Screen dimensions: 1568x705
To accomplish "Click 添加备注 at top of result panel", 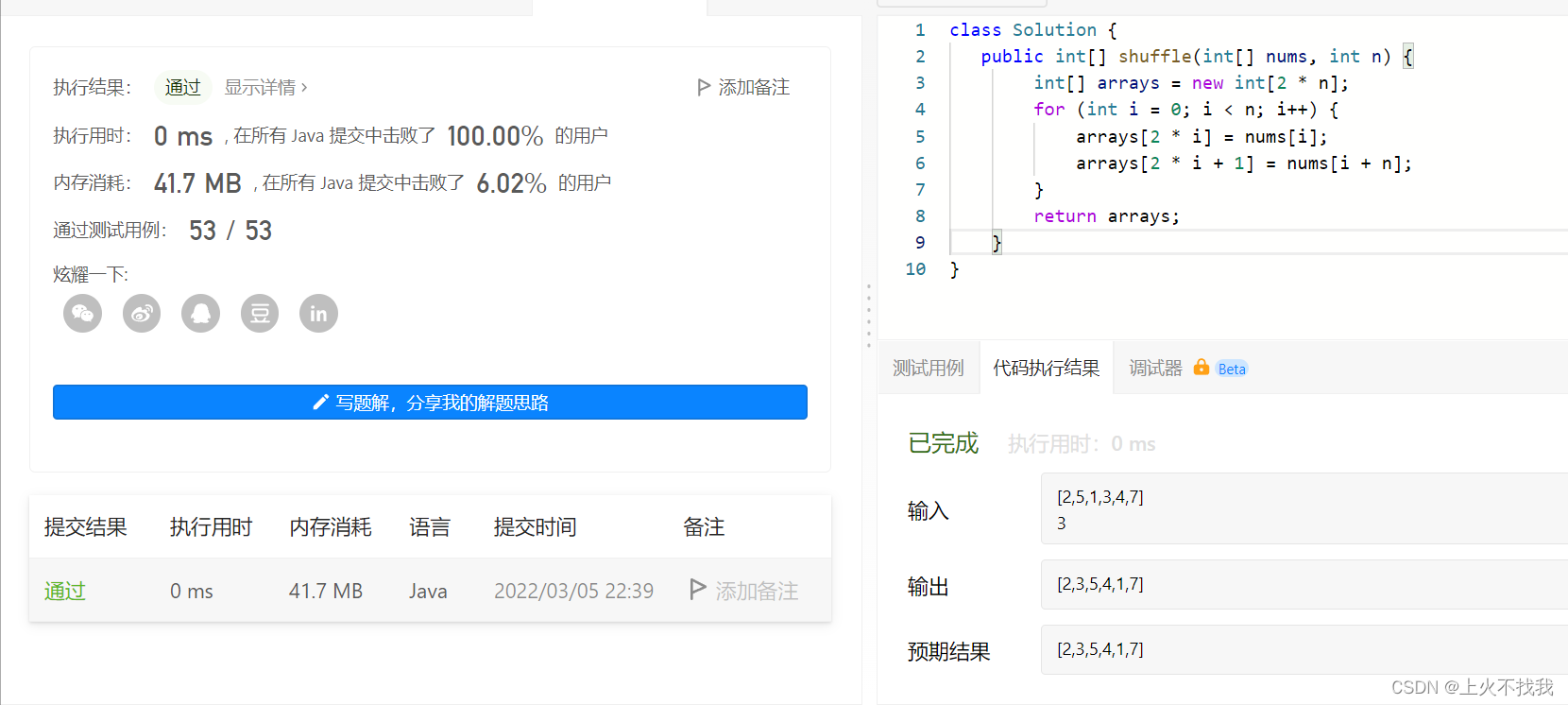I will (754, 87).
